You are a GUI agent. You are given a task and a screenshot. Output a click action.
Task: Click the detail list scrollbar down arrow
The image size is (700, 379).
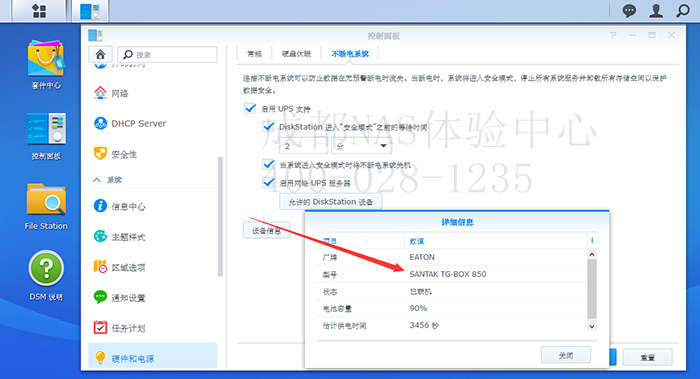pos(592,326)
